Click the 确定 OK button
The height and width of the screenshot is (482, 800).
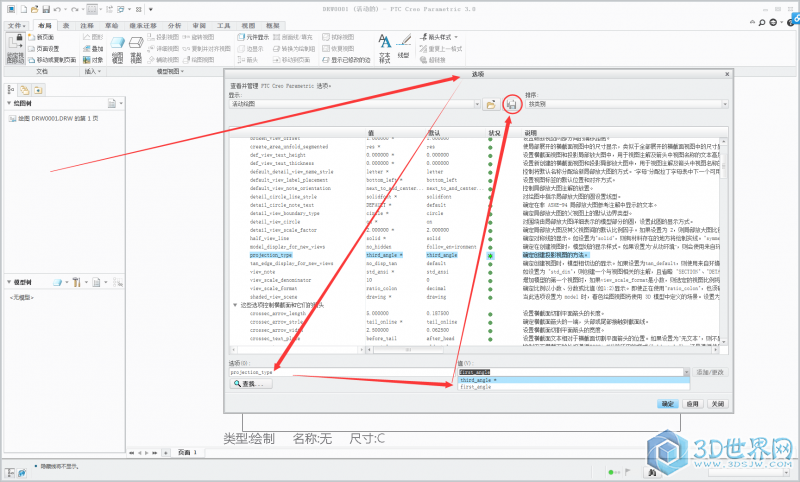pyautogui.click(x=668, y=403)
